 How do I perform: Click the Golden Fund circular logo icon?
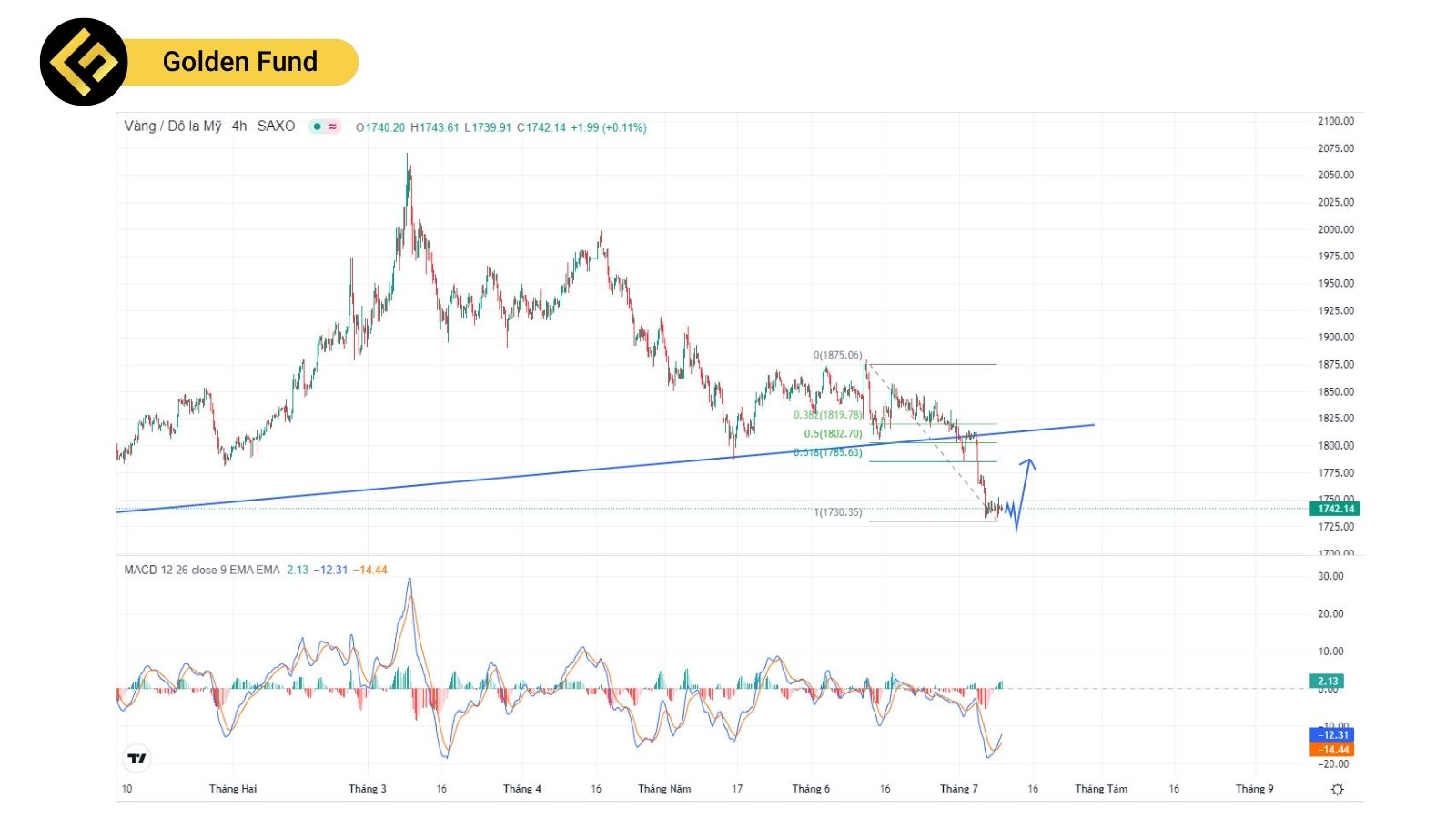(x=84, y=62)
